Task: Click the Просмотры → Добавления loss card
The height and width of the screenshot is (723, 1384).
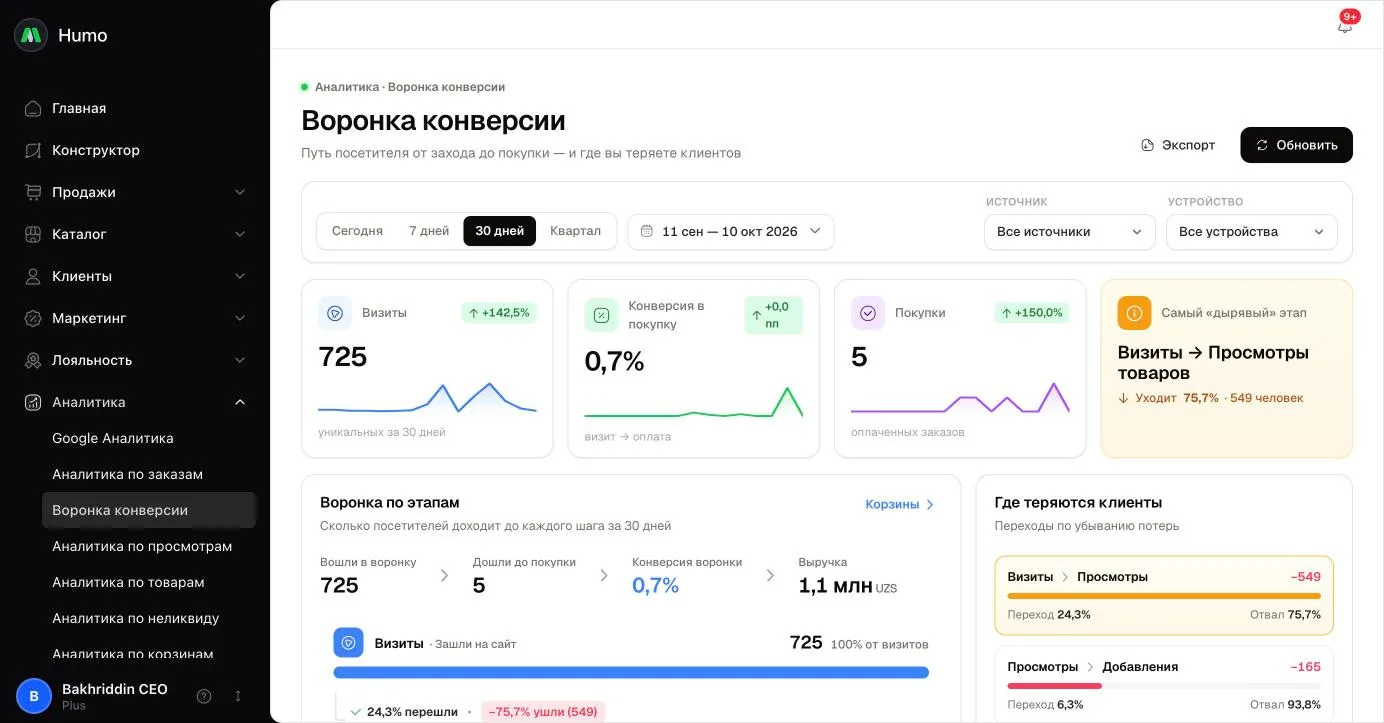Action: click(x=1164, y=685)
